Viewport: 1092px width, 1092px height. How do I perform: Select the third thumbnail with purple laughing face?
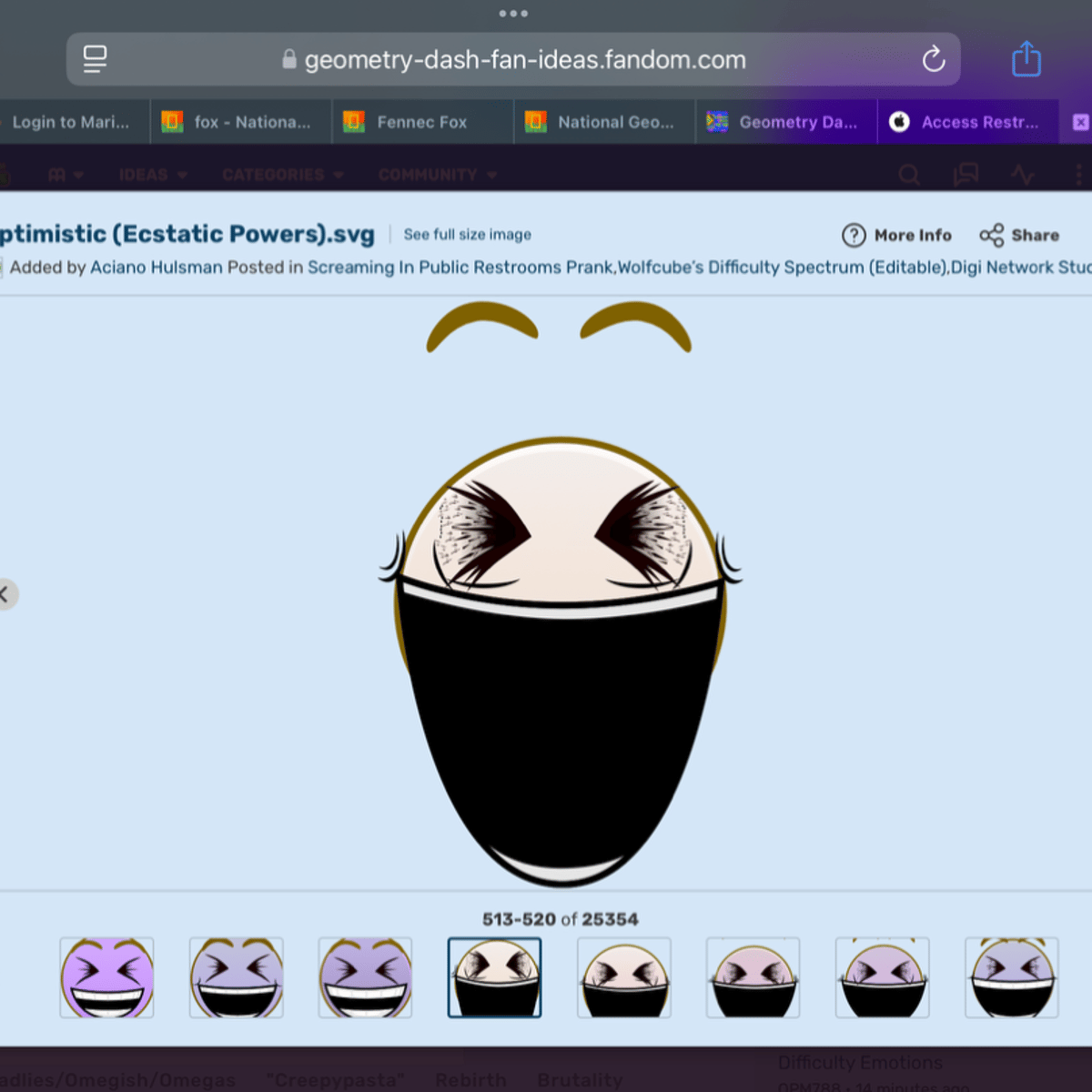(366, 977)
